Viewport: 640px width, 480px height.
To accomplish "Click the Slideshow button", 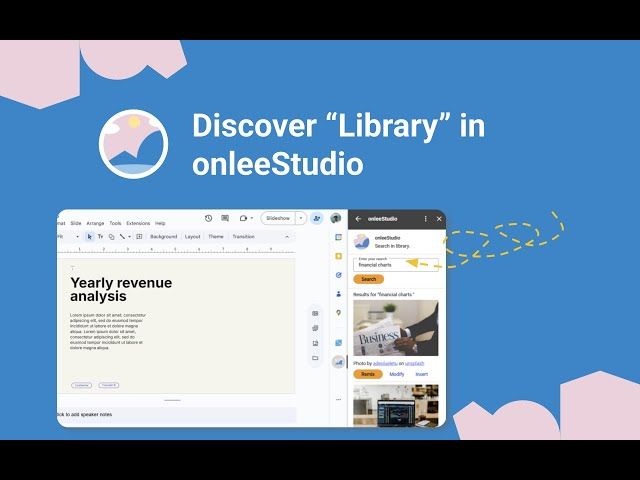I will point(278,218).
